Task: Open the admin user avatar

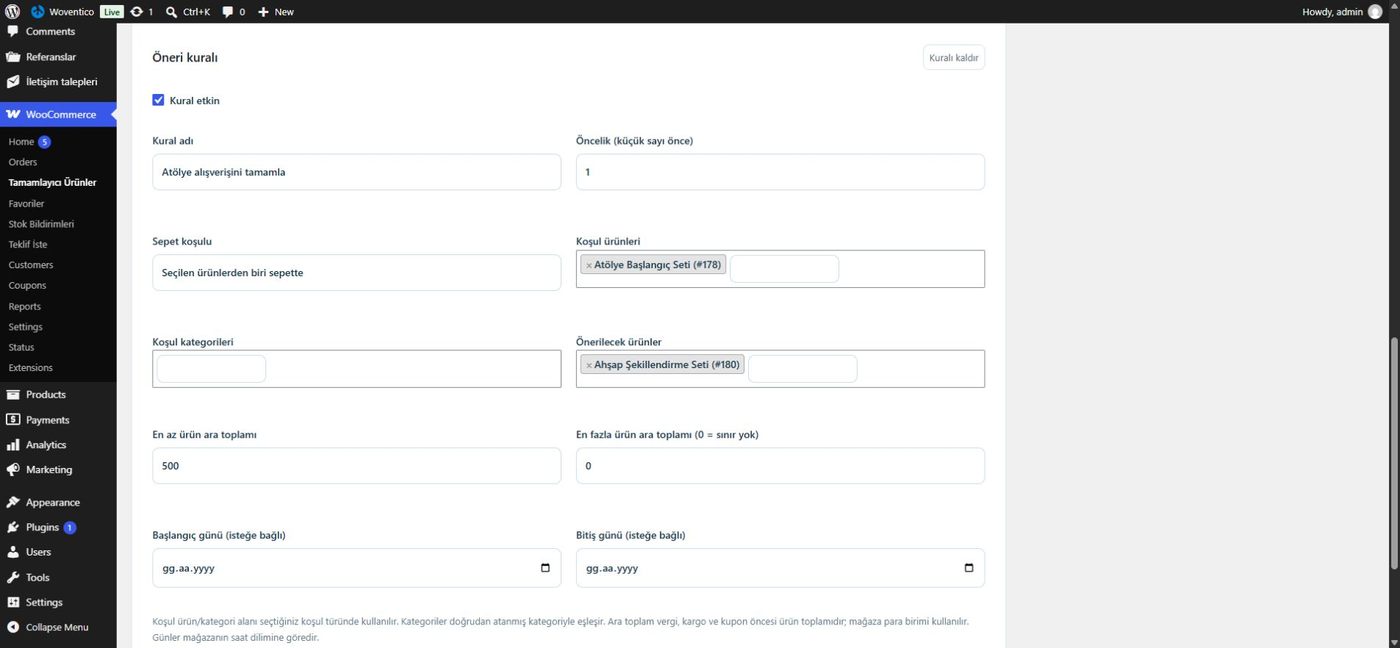Action: point(1375,12)
